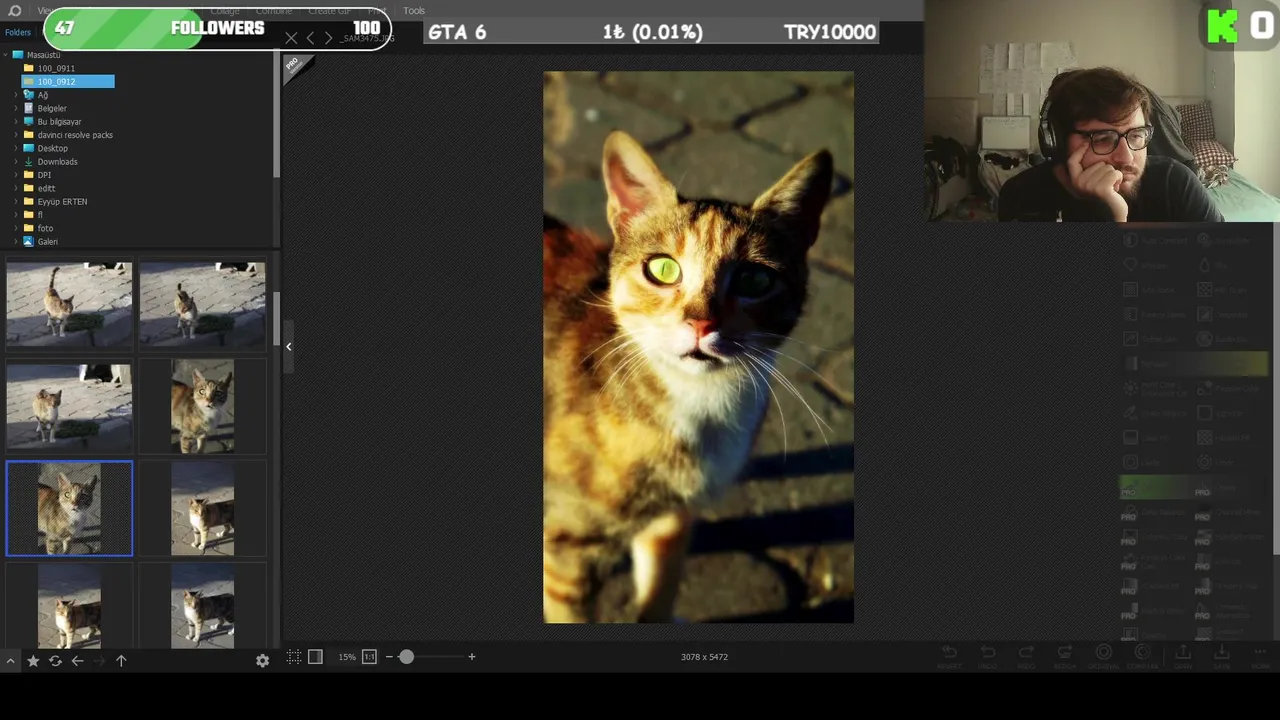
Task: Select the 100_0912 folder
Action: (68, 81)
